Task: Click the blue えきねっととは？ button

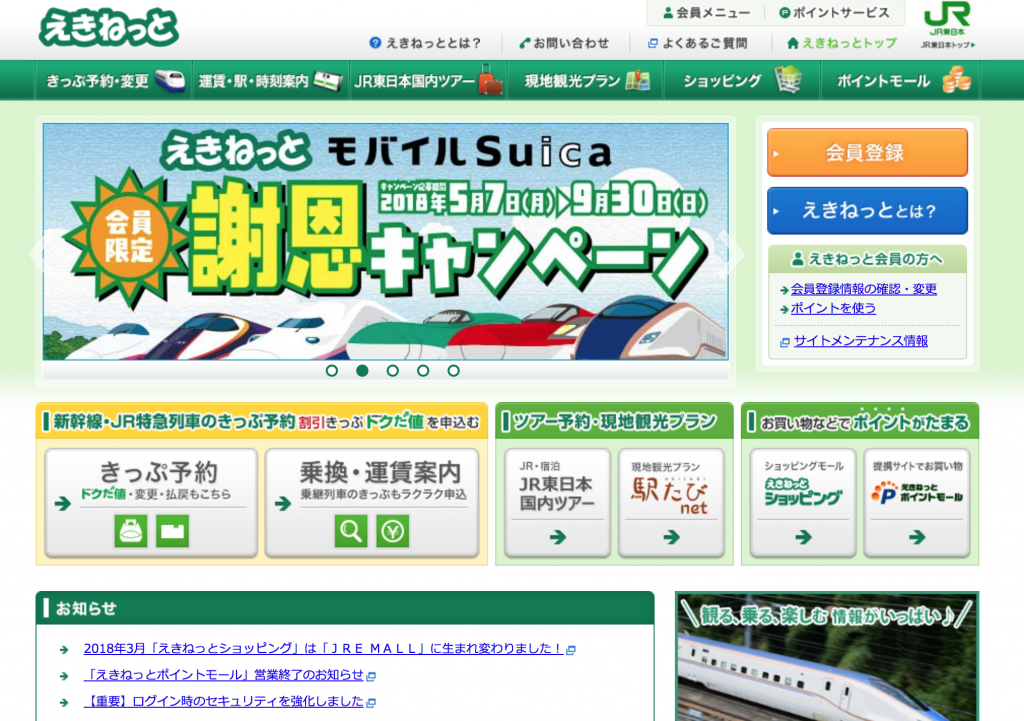Action: click(867, 210)
